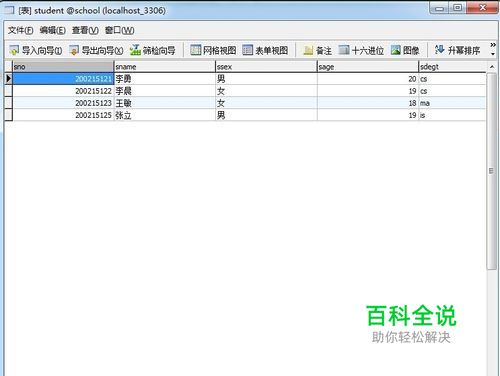Click ssex cell in 李勇 row
500x376 pixels.
(x=266, y=79)
